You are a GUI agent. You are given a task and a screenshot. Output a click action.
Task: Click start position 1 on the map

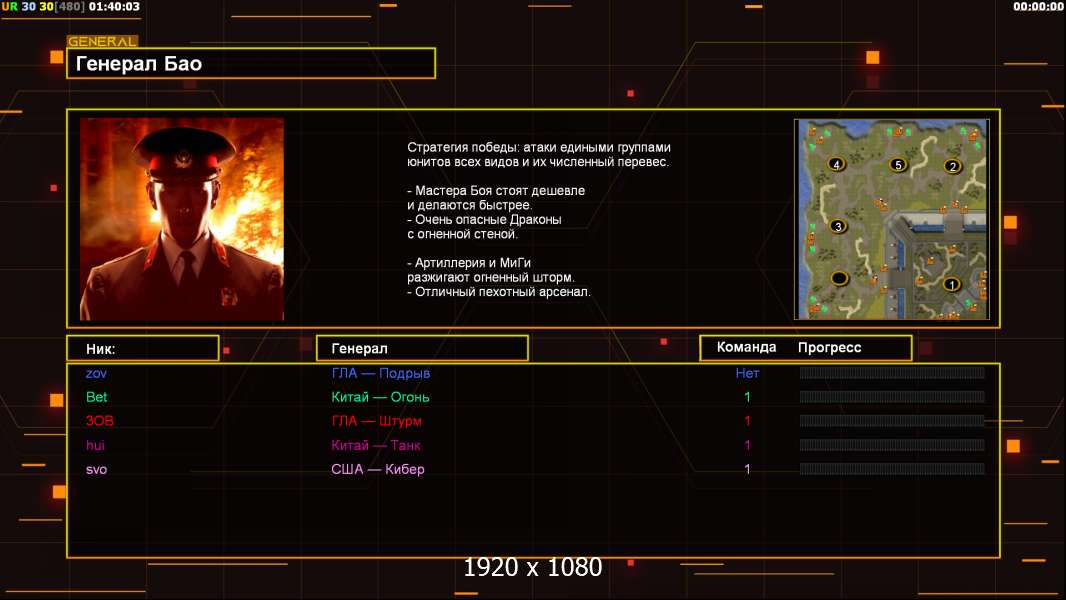click(952, 284)
